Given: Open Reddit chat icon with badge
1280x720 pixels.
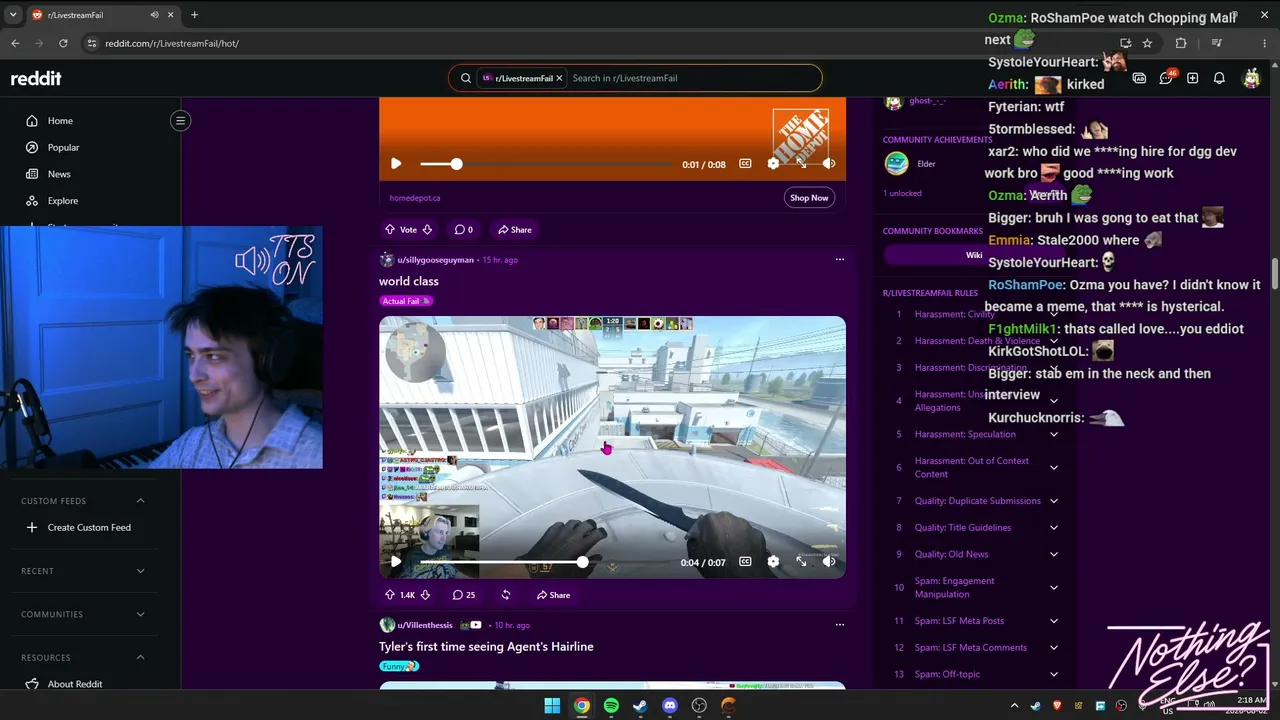Looking at the screenshot, I should pos(1167,78).
